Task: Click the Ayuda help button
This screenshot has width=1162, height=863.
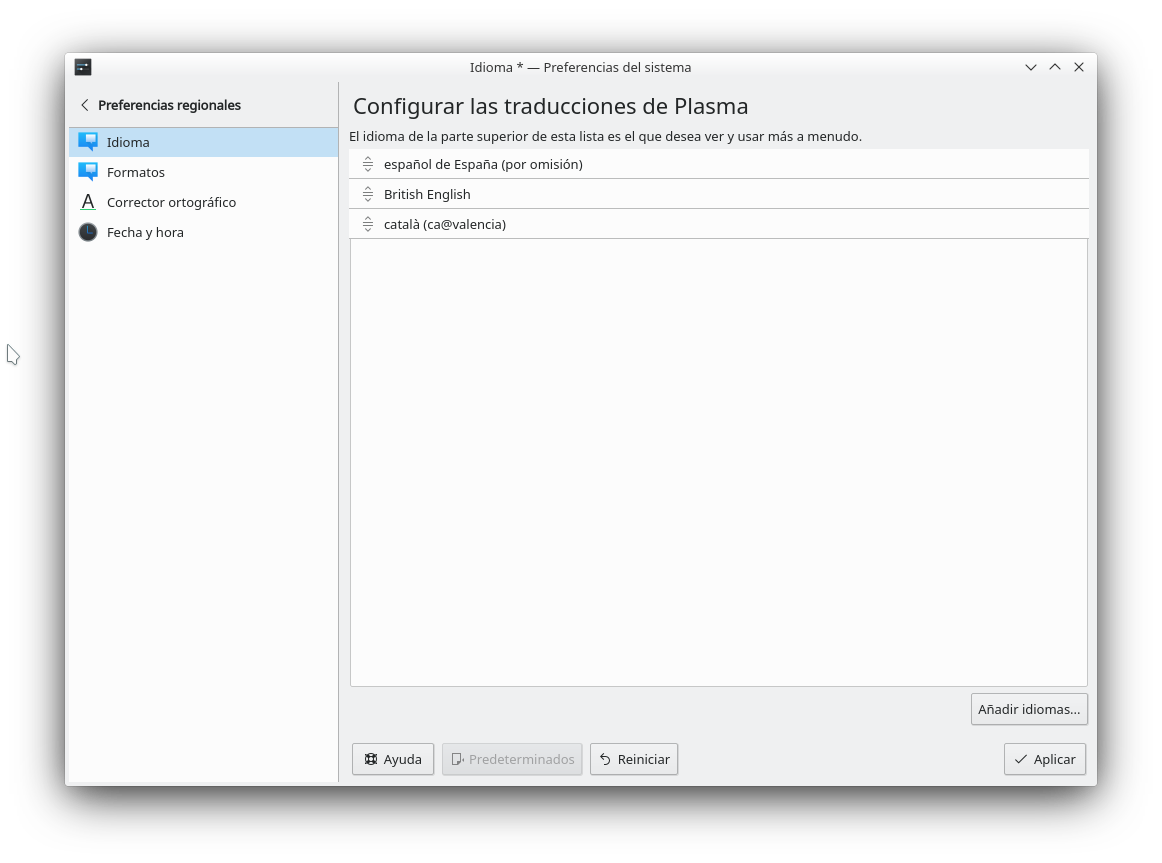Action: tap(393, 759)
